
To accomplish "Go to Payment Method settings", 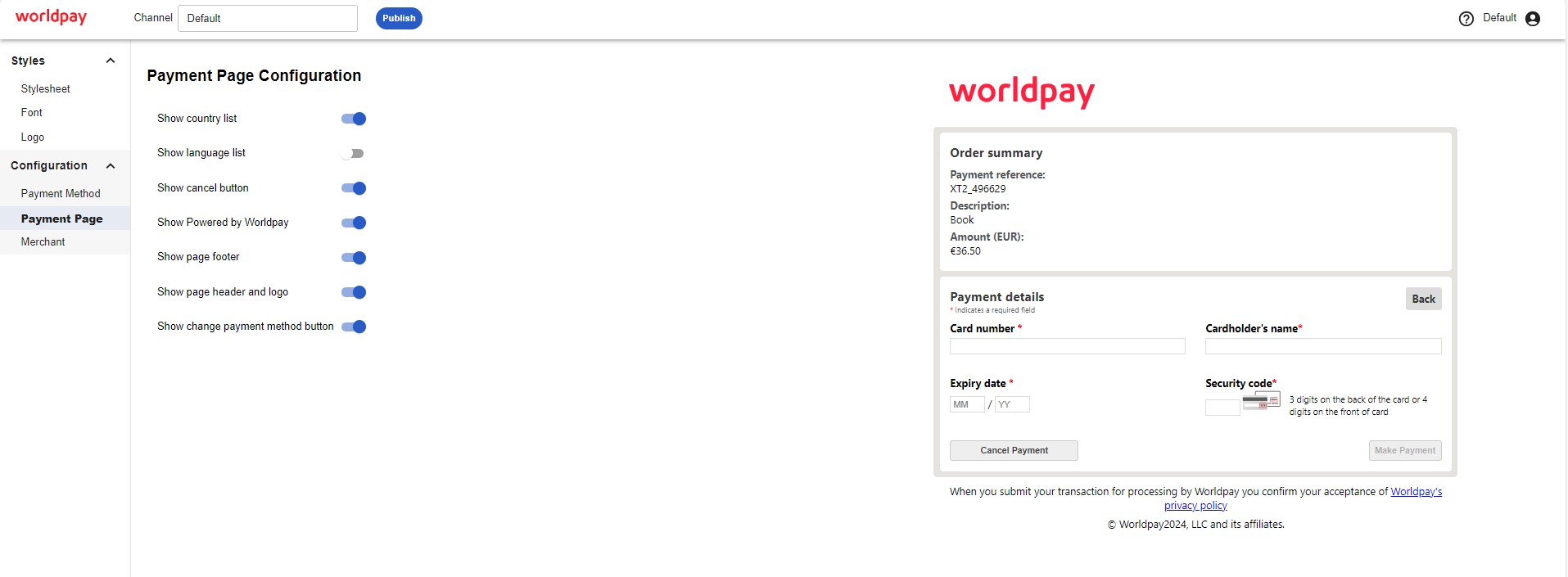I will (x=61, y=194).
